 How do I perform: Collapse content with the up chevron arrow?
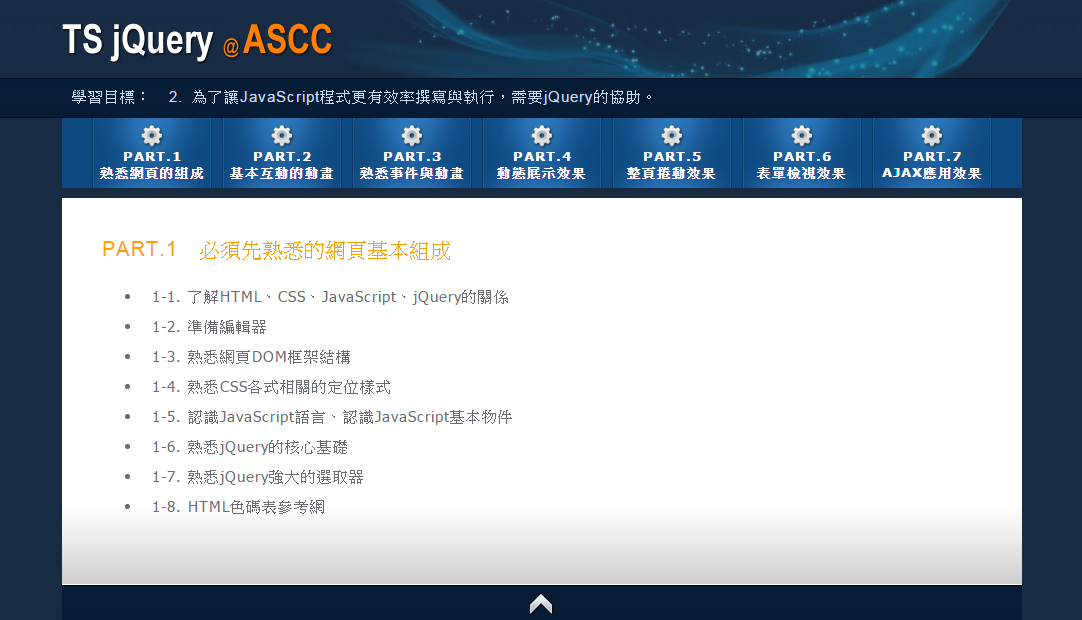pos(541,604)
